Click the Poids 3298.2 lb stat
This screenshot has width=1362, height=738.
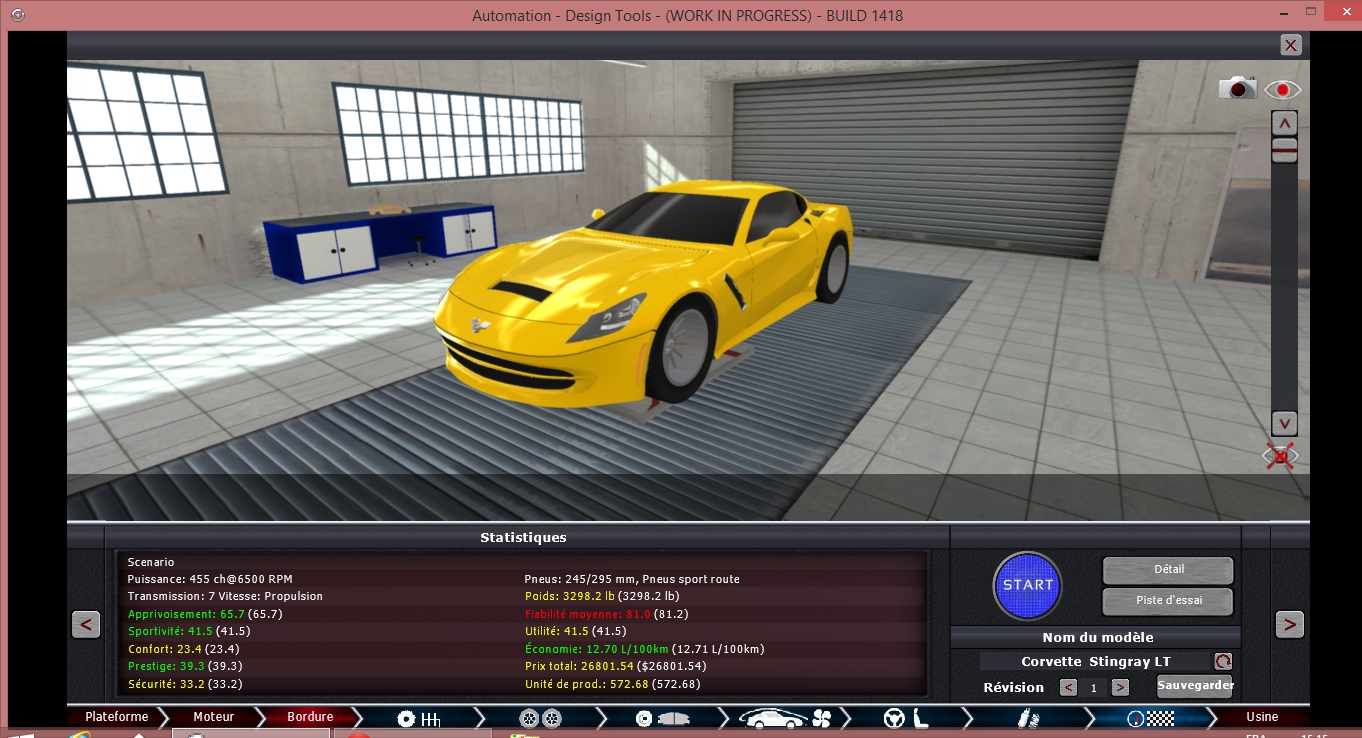(x=602, y=596)
